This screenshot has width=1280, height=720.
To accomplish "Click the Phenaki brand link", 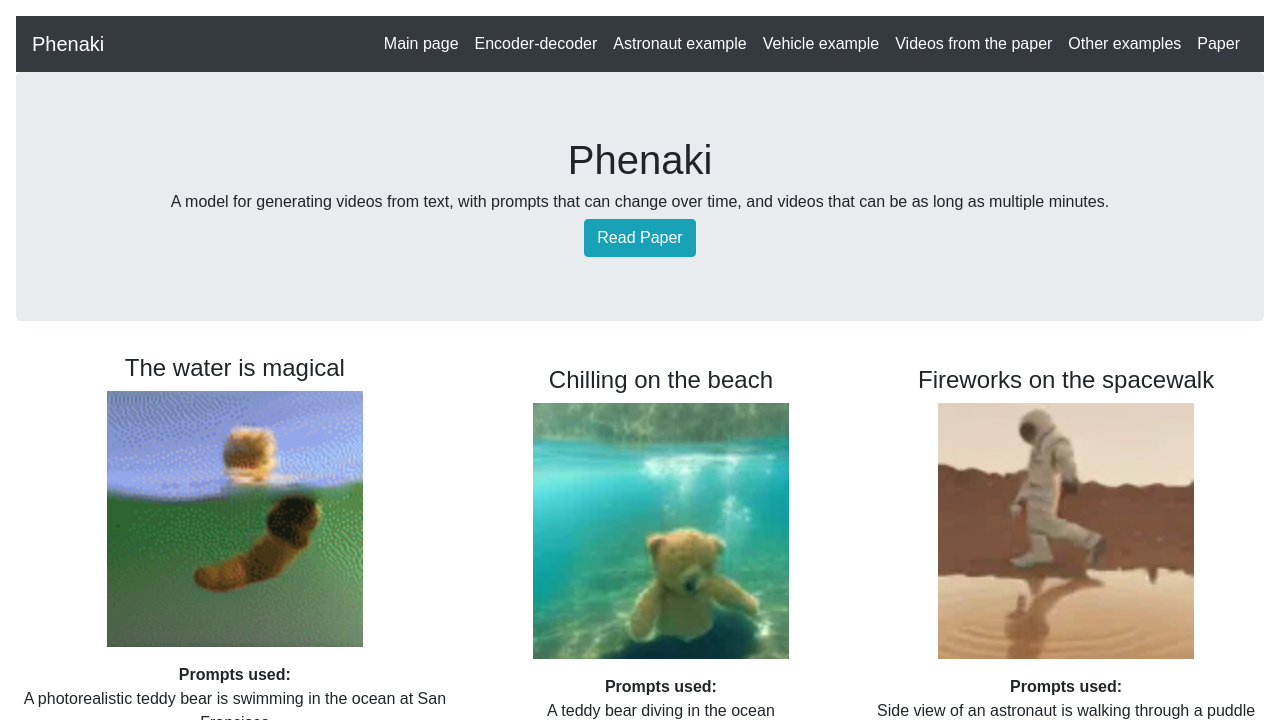I will pos(68,42).
